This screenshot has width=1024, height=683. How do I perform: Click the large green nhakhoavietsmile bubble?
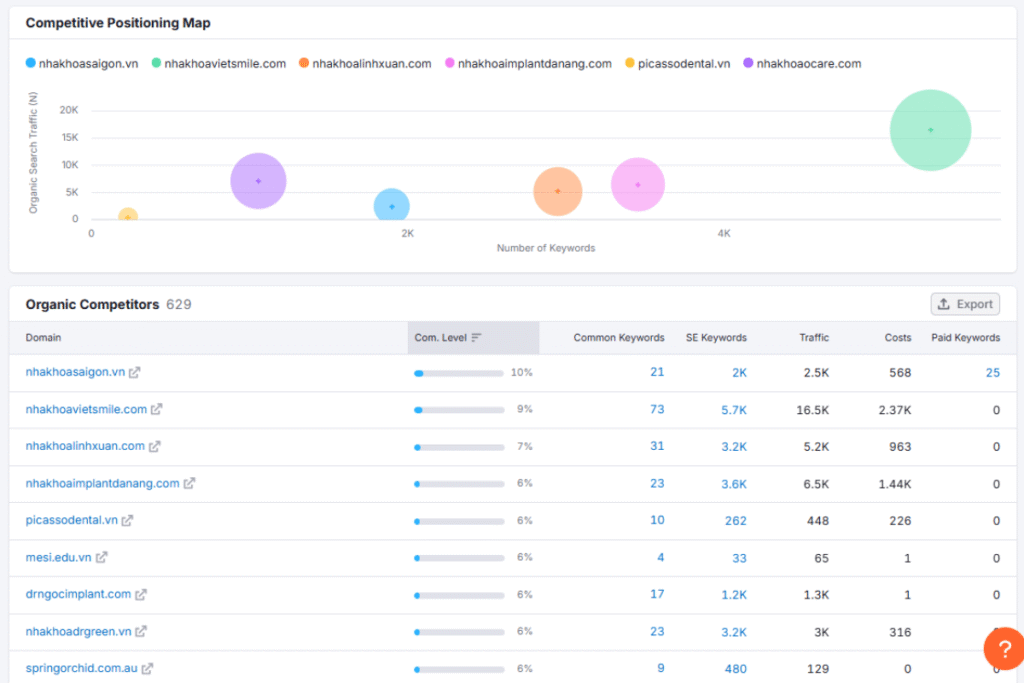point(930,130)
